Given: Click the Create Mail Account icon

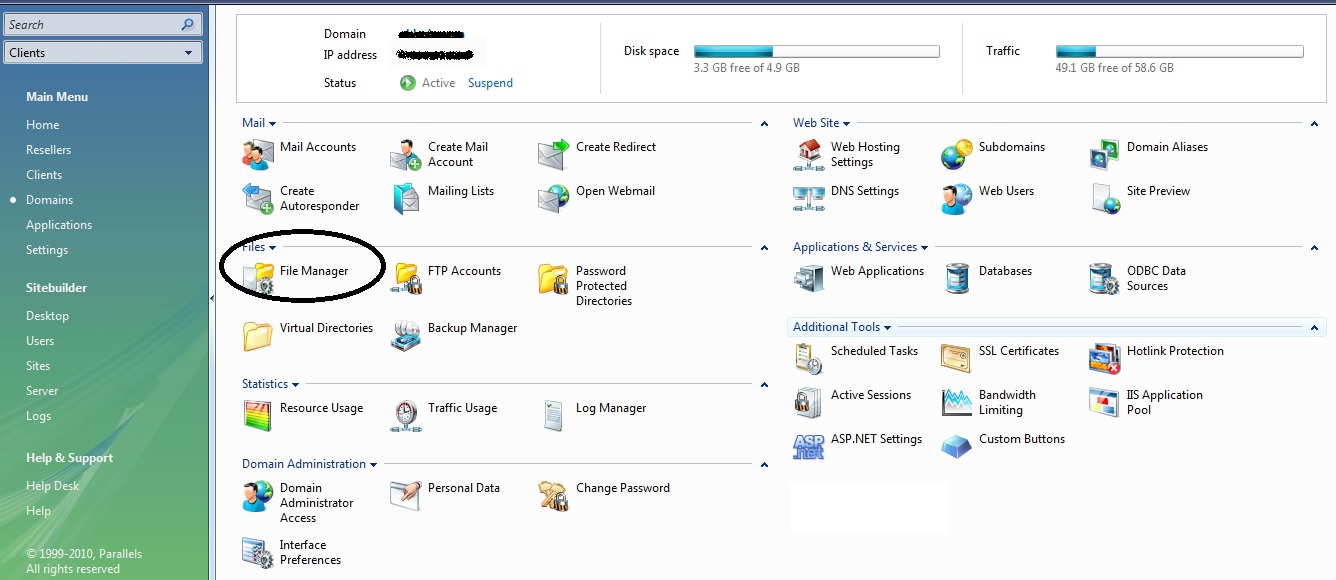Looking at the screenshot, I should click(406, 155).
